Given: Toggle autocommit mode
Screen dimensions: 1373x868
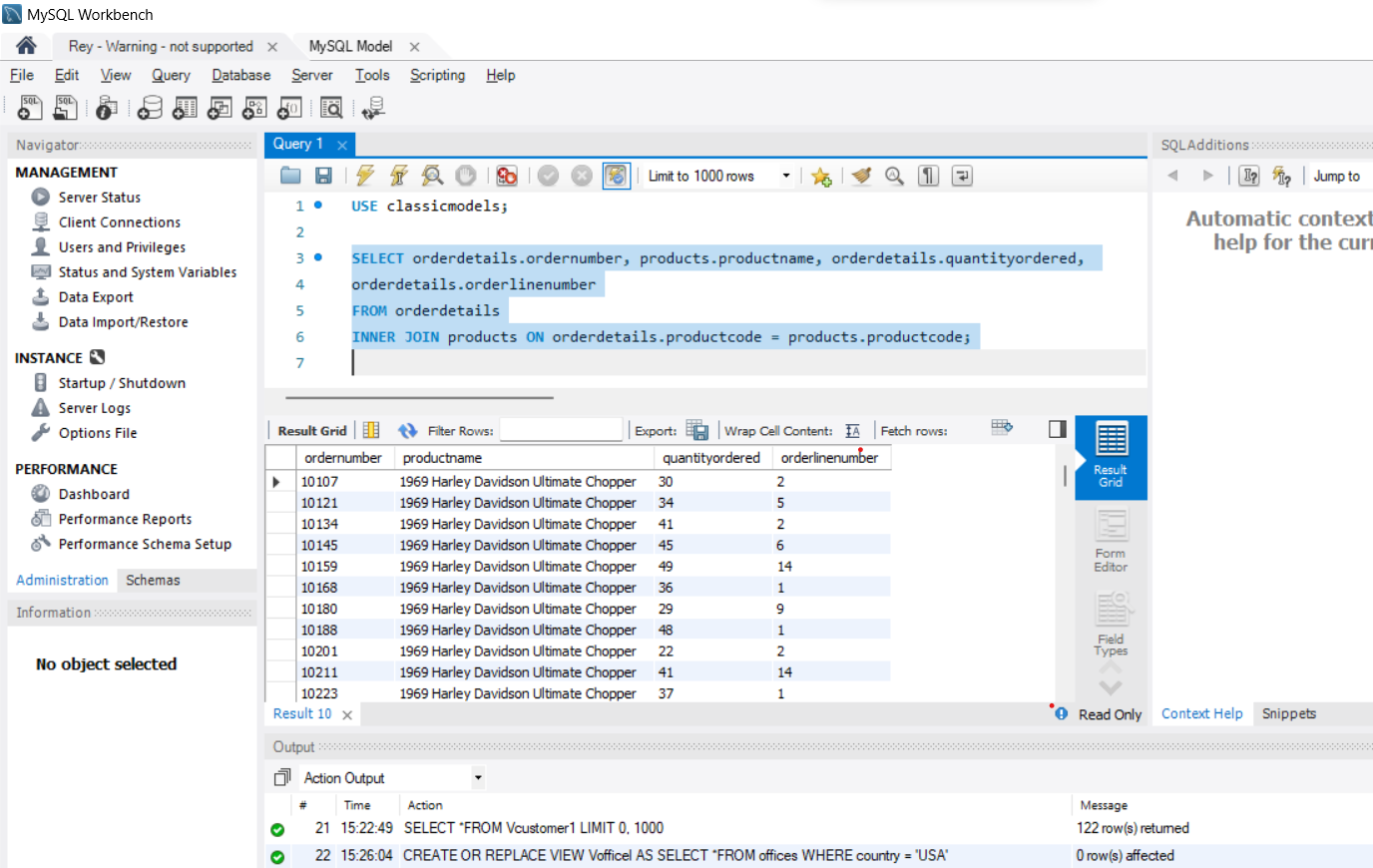Looking at the screenshot, I should 616,176.
